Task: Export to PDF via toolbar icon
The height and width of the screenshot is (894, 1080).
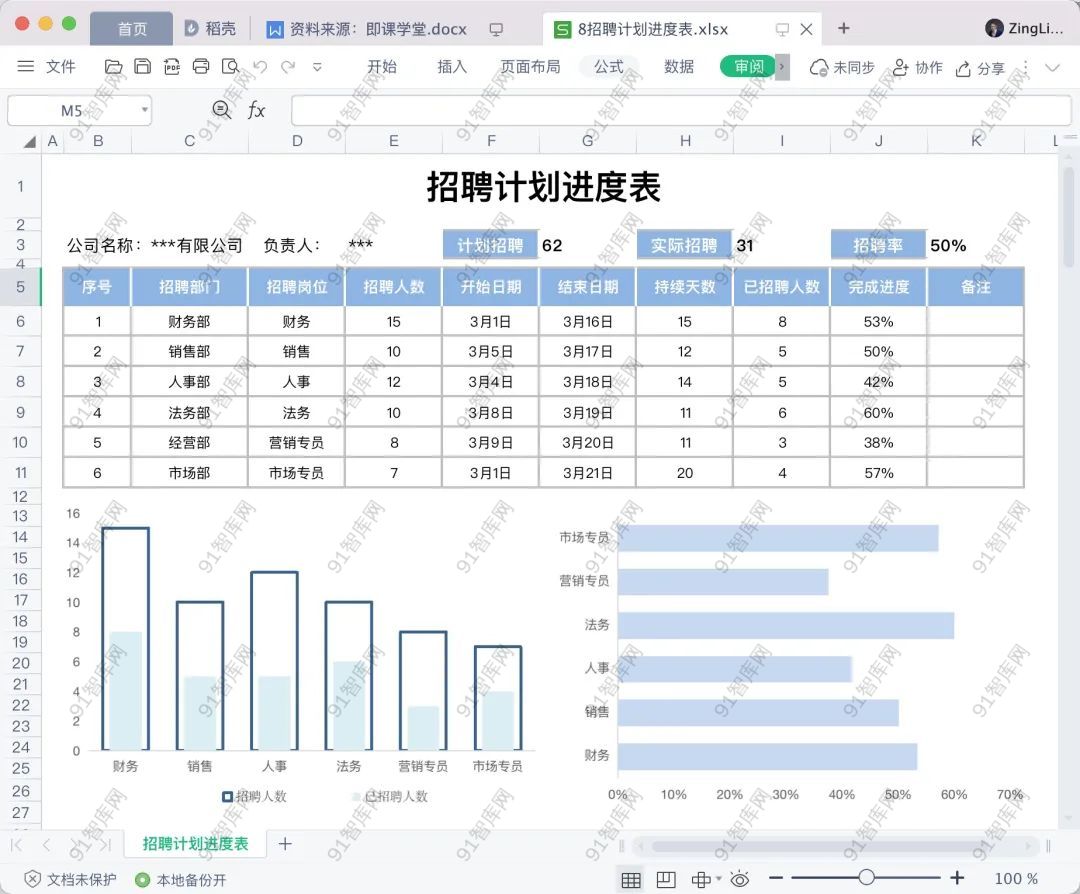Action: [x=172, y=67]
